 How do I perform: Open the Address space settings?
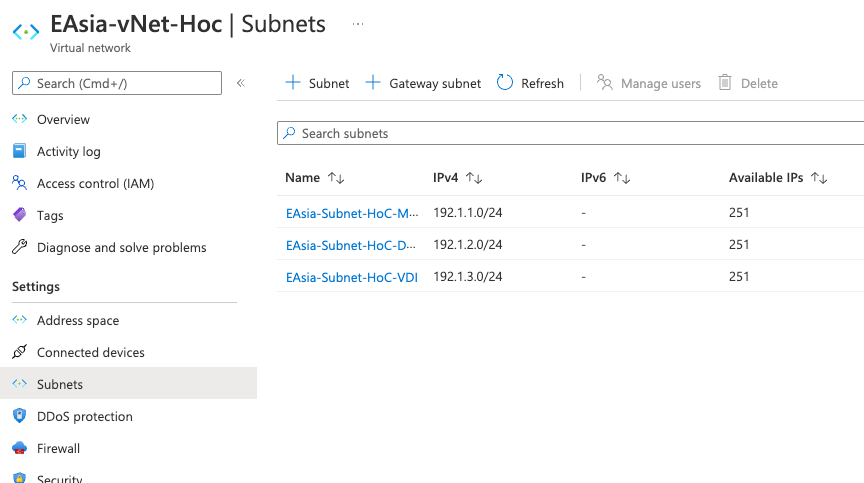point(78,321)
